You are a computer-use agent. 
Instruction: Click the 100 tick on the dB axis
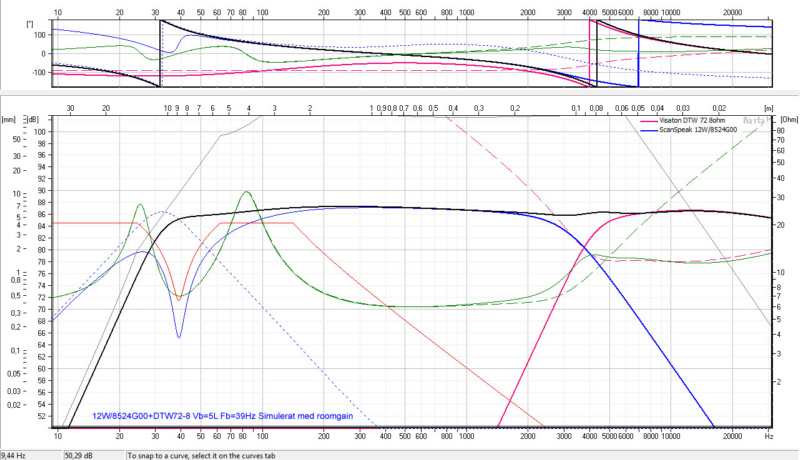42,131
